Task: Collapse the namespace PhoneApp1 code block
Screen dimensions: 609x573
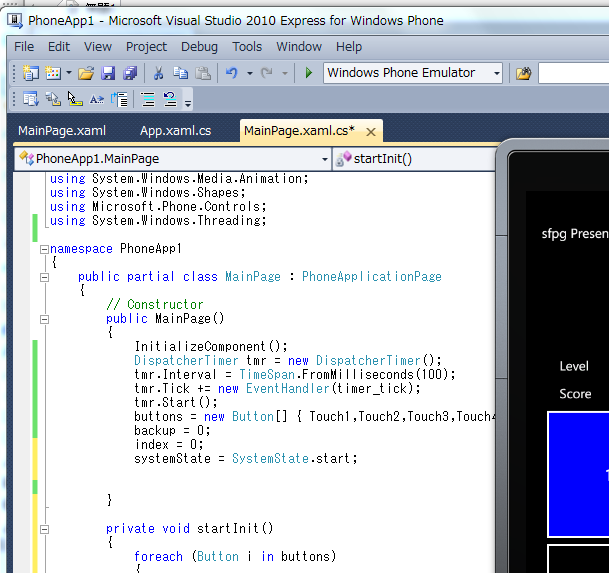Action: [x=44, y=249]
